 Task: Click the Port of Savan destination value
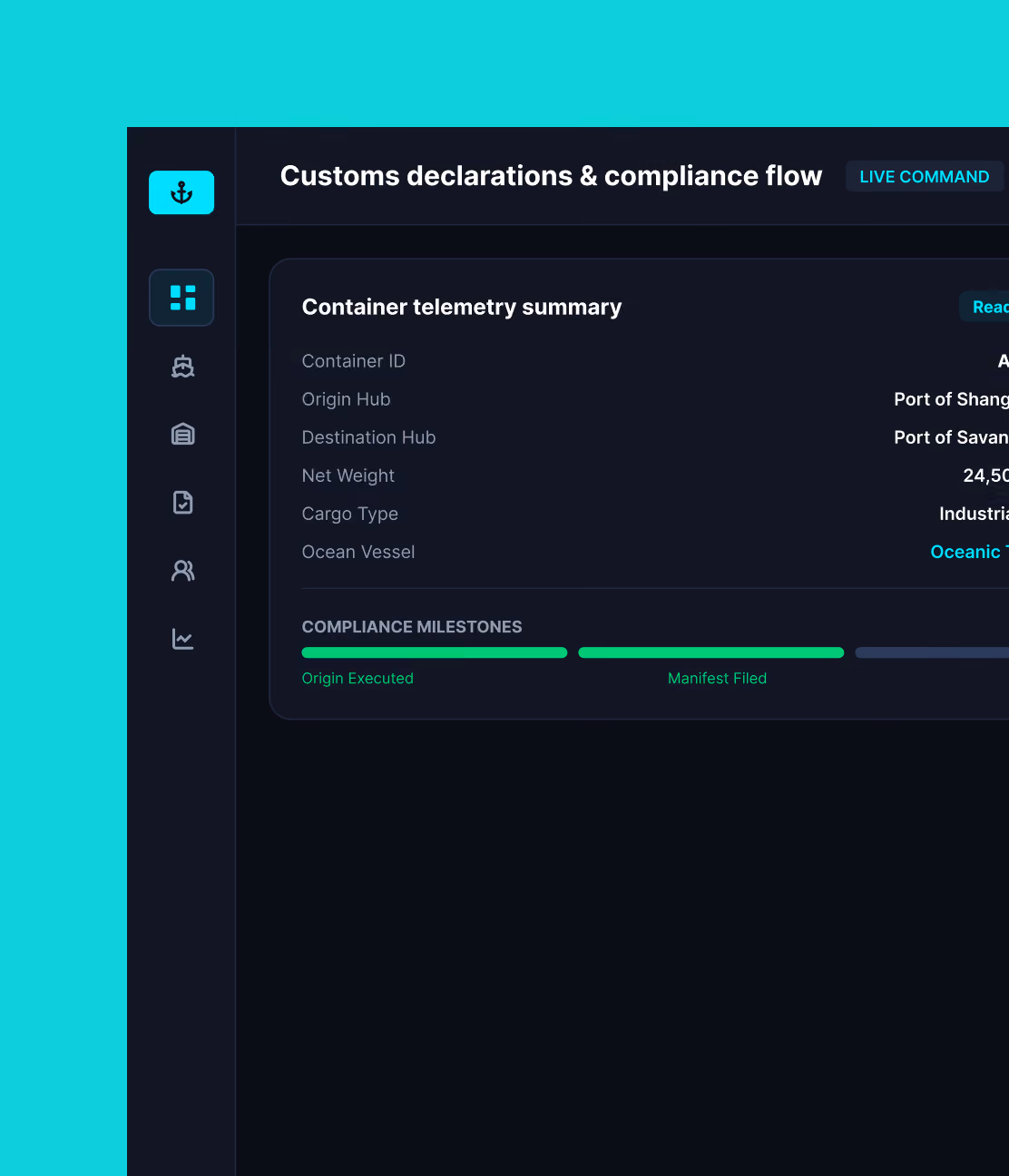(x=951, y=437)
